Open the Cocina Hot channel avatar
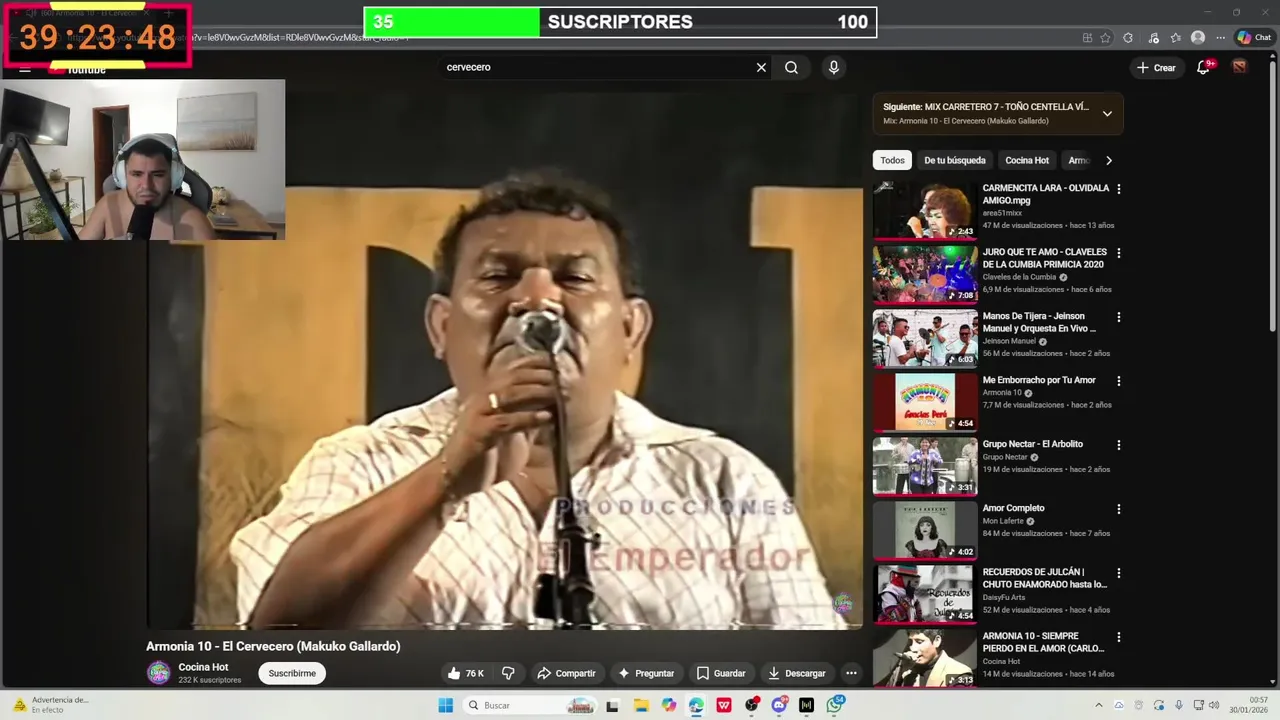1280x720 pixels. (159, 673)
